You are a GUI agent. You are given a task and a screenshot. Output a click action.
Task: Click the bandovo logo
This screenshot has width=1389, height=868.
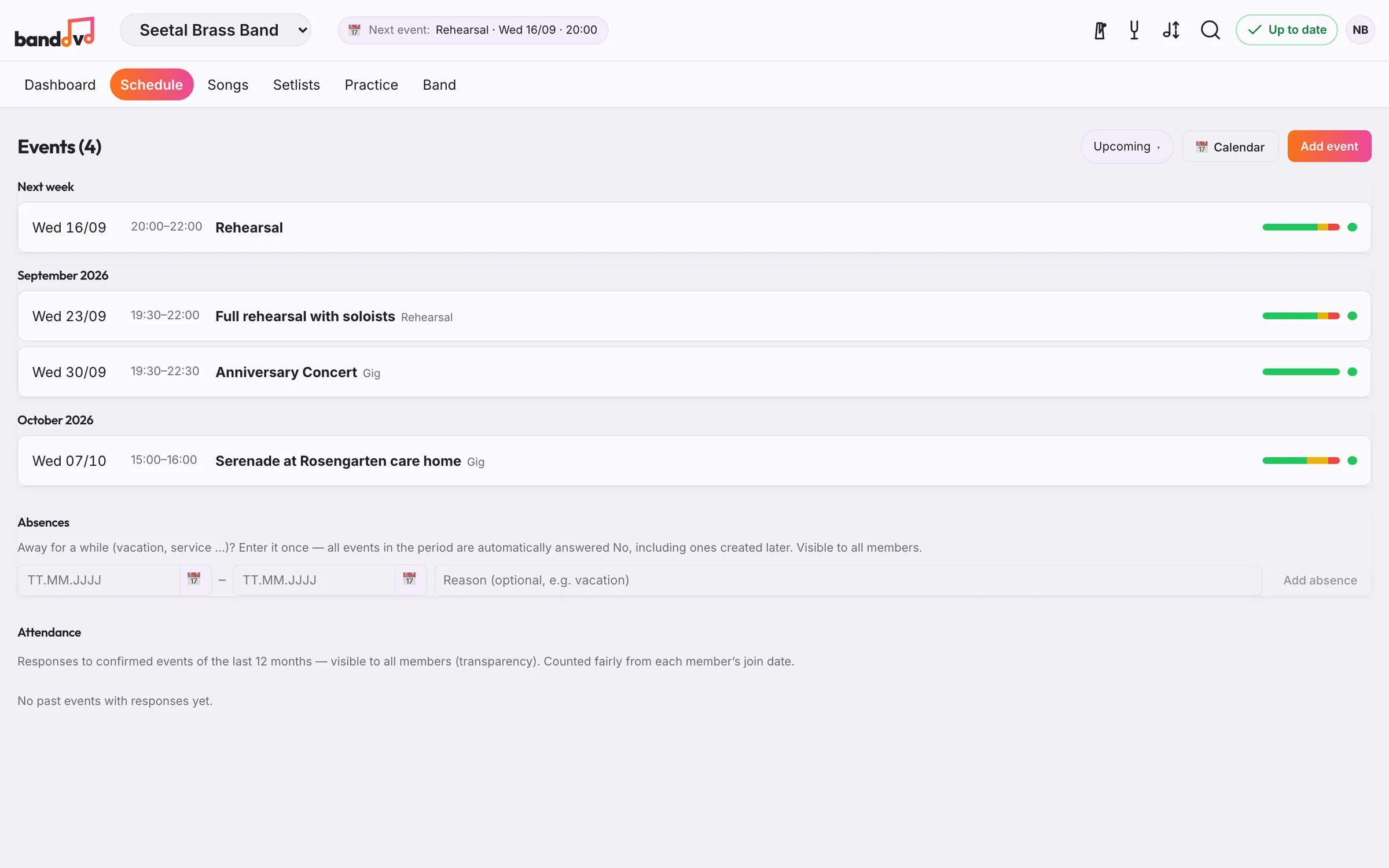click(54, 32)
